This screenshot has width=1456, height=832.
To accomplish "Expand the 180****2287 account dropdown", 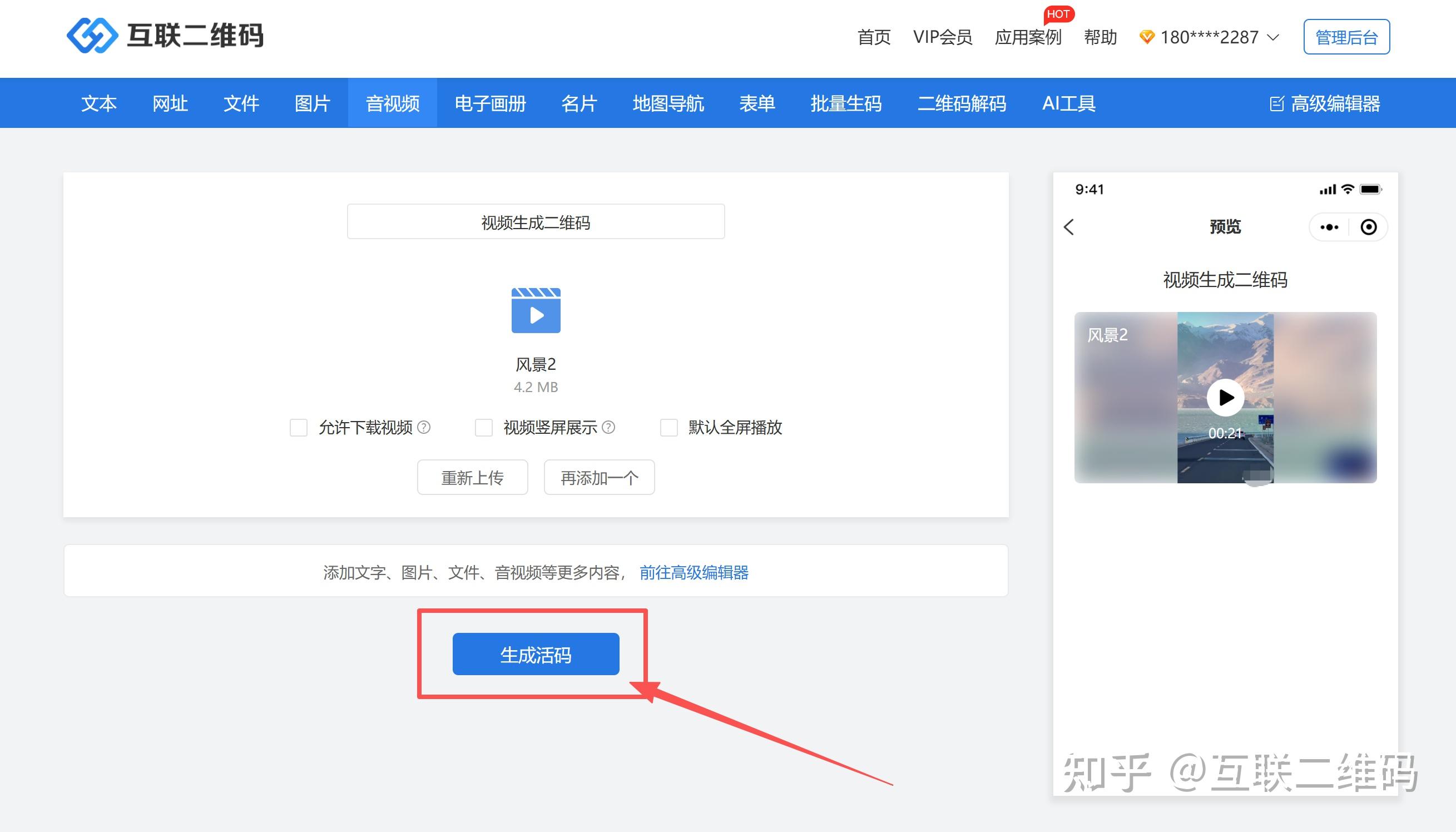I will tap(1272, 37).
